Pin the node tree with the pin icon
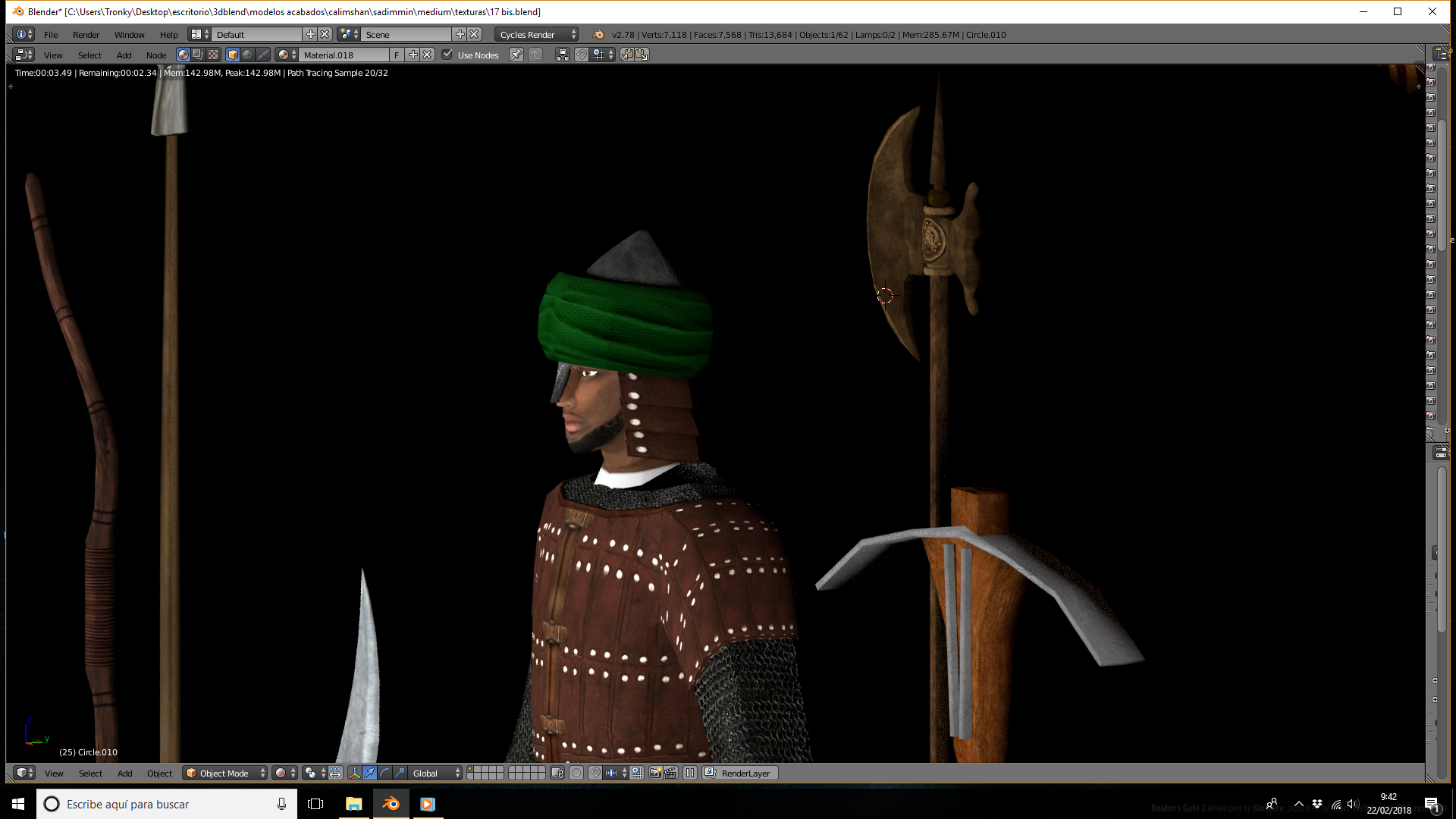Screen dimensions: 1456x819 pos(516,55)
